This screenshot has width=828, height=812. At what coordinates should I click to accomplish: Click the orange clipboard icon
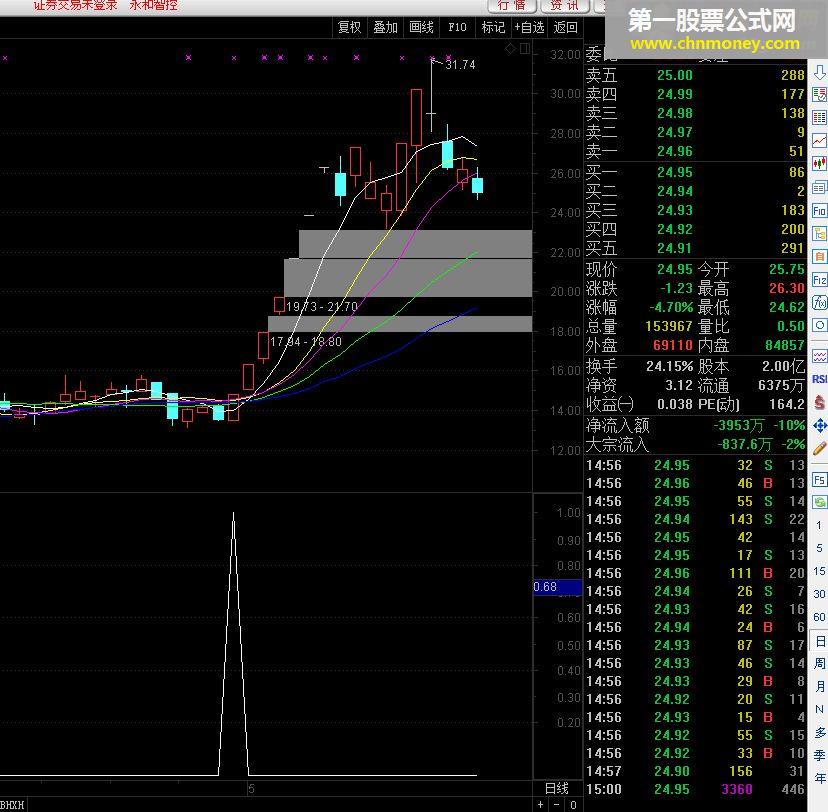click(820, 257)
